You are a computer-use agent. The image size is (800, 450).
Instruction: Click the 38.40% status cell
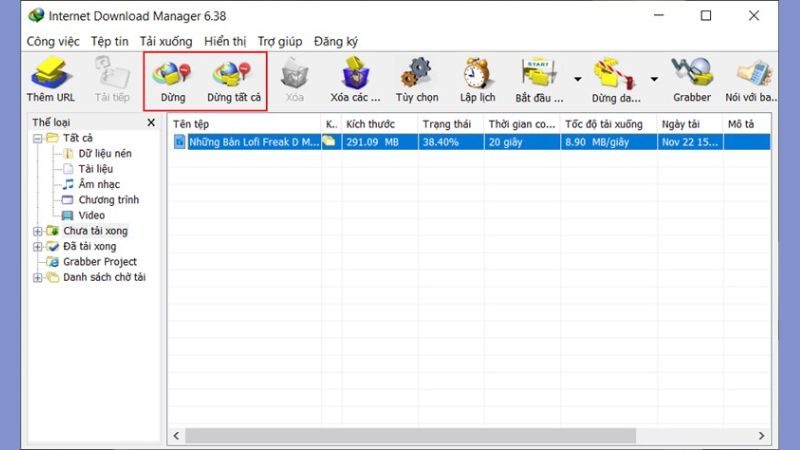tap(451, 142)
